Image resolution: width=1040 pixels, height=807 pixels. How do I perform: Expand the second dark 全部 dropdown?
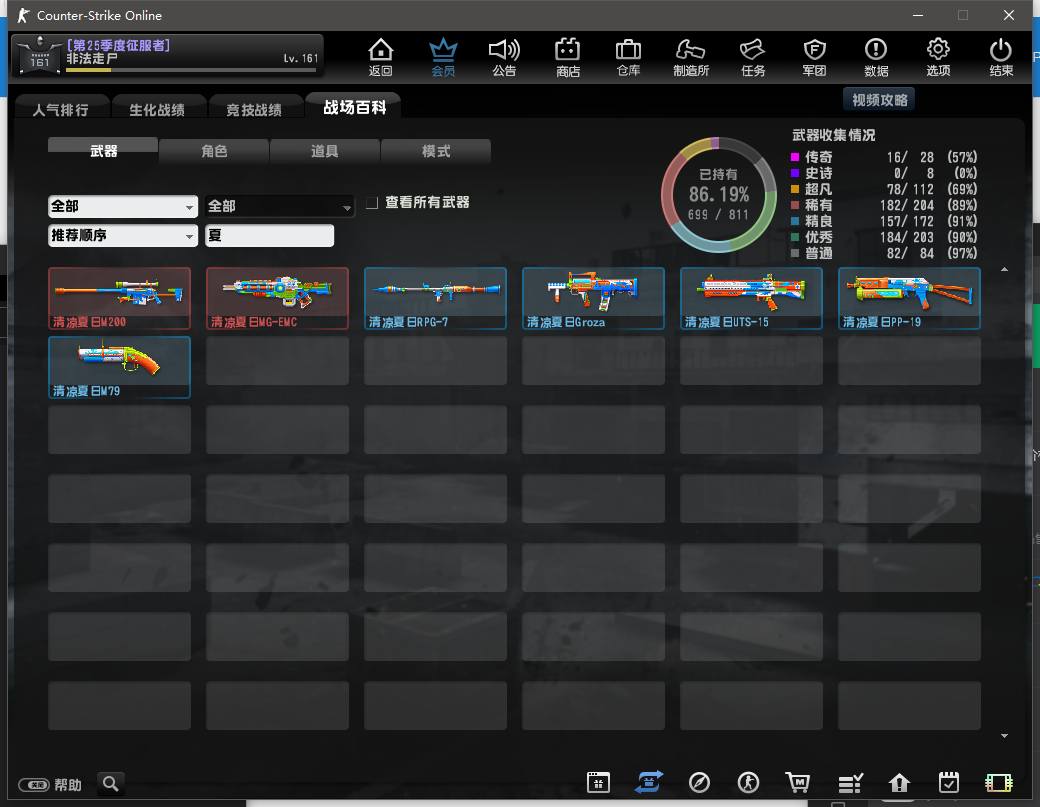pos(279,206)
